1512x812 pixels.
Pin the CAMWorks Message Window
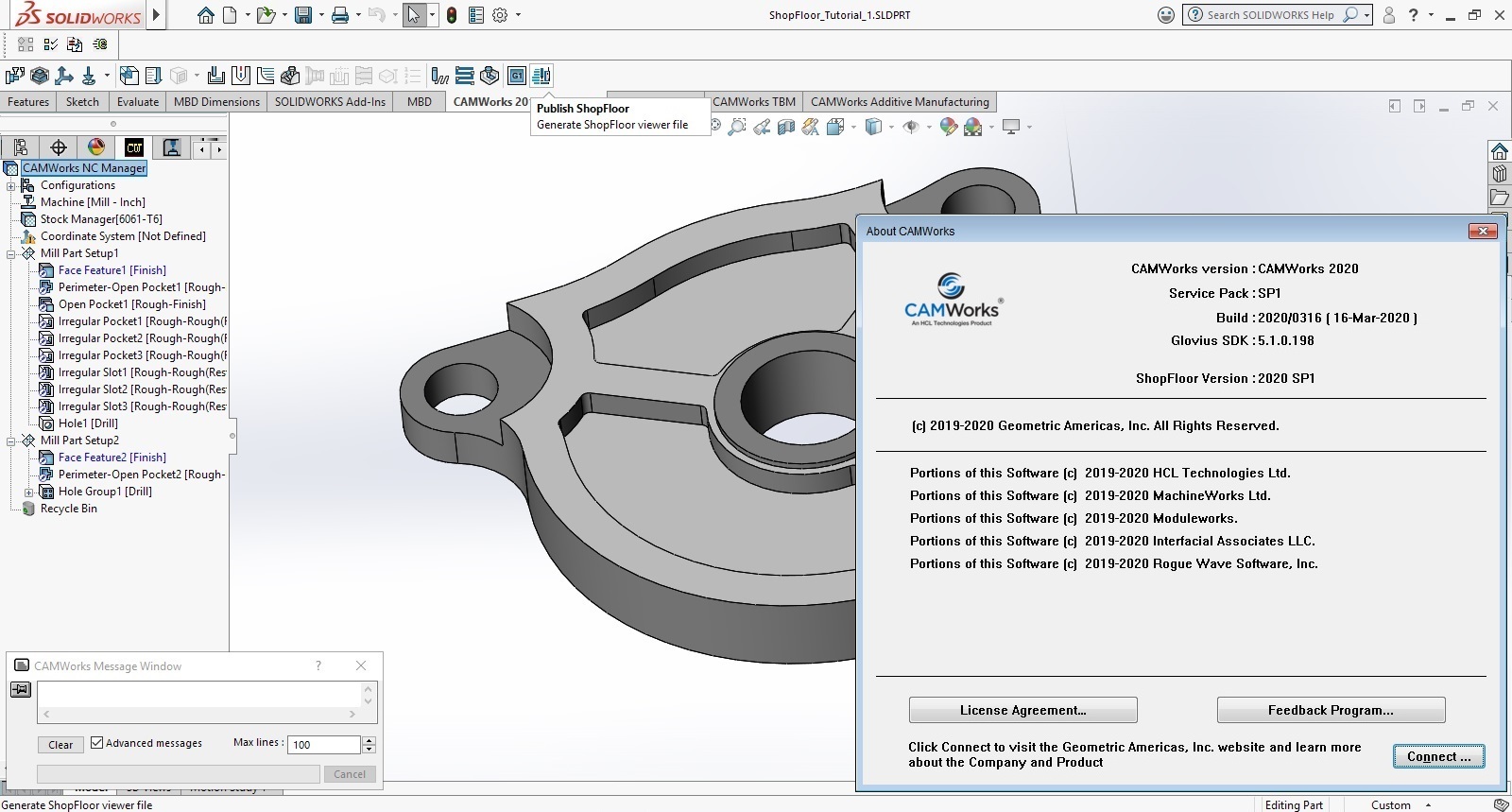(21, 690)
